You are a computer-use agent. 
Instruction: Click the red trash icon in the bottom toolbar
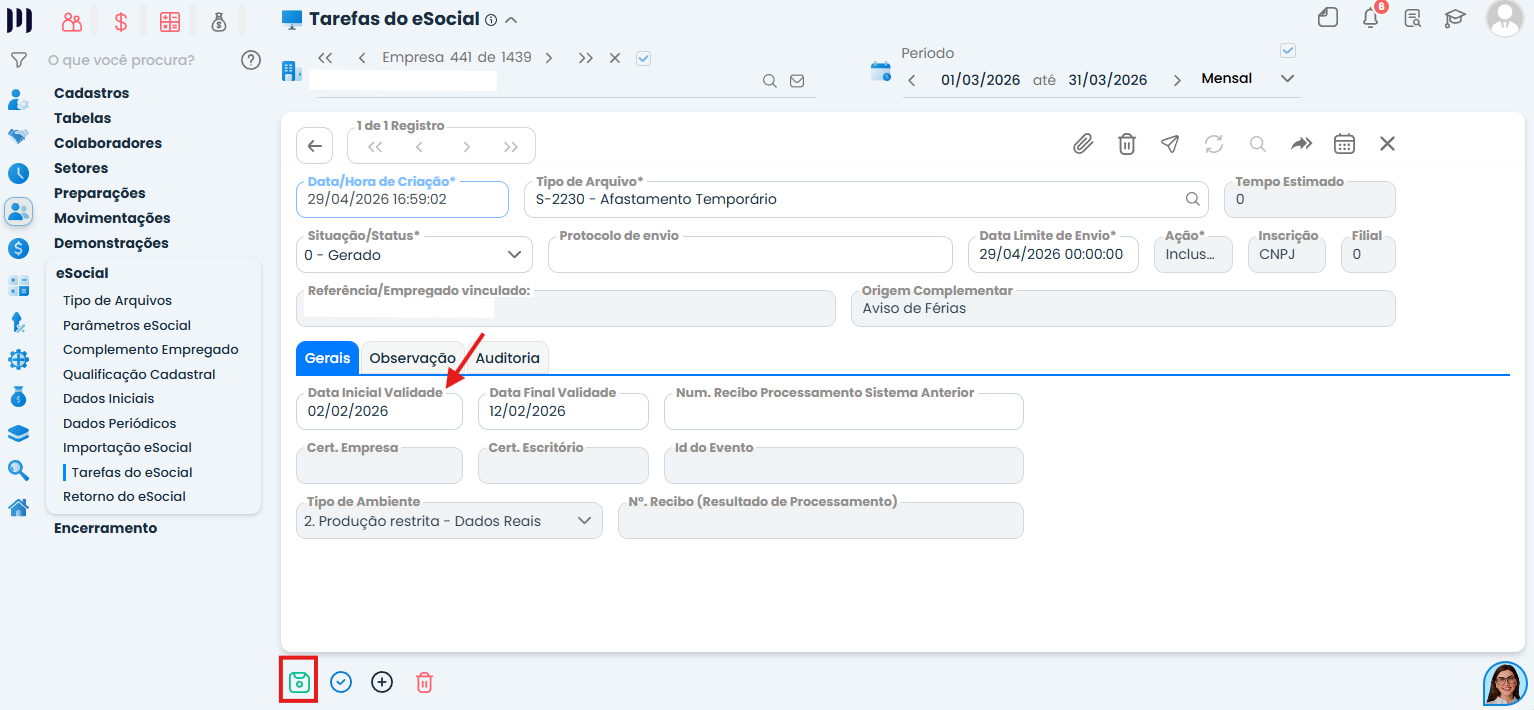pyautogui.click(x=424, y=682)
